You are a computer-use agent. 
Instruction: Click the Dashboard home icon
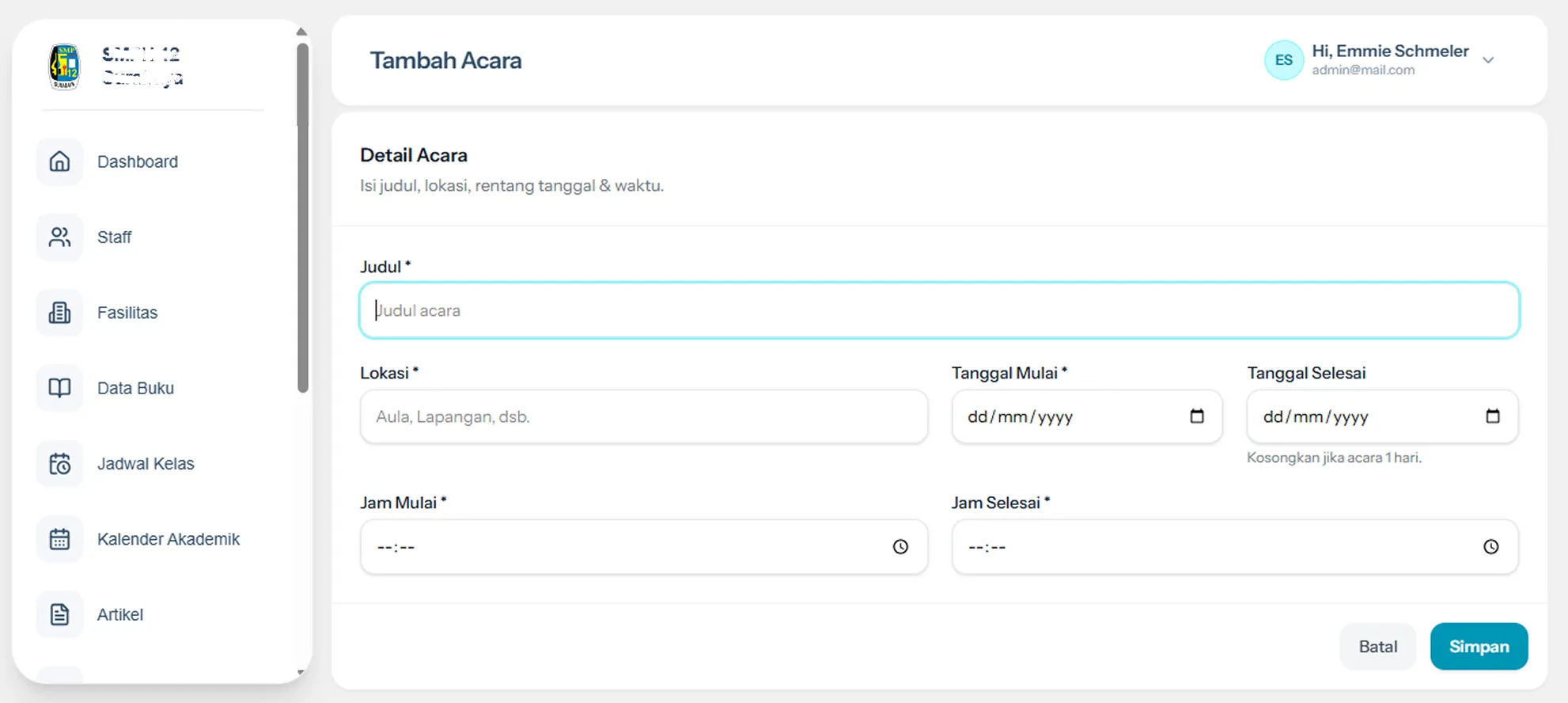[x=59, y=161]
